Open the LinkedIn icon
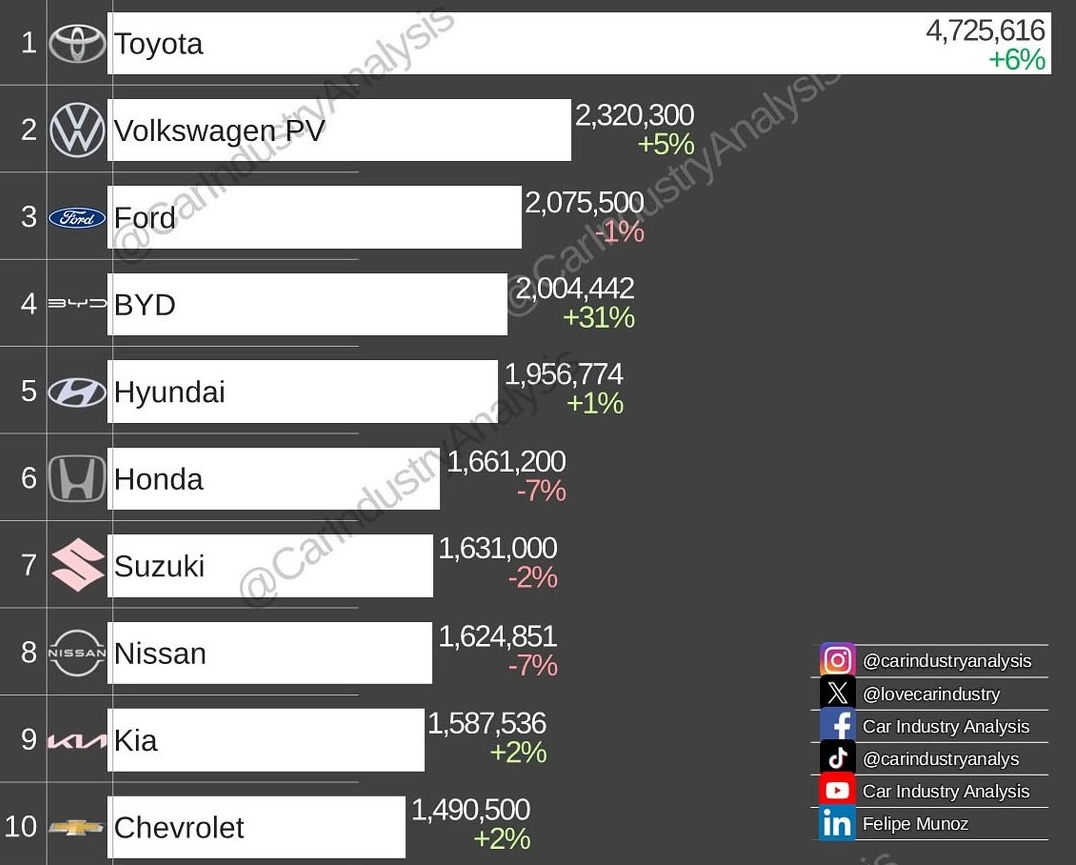The image size is (1076, 865). (x=837, y=824)
